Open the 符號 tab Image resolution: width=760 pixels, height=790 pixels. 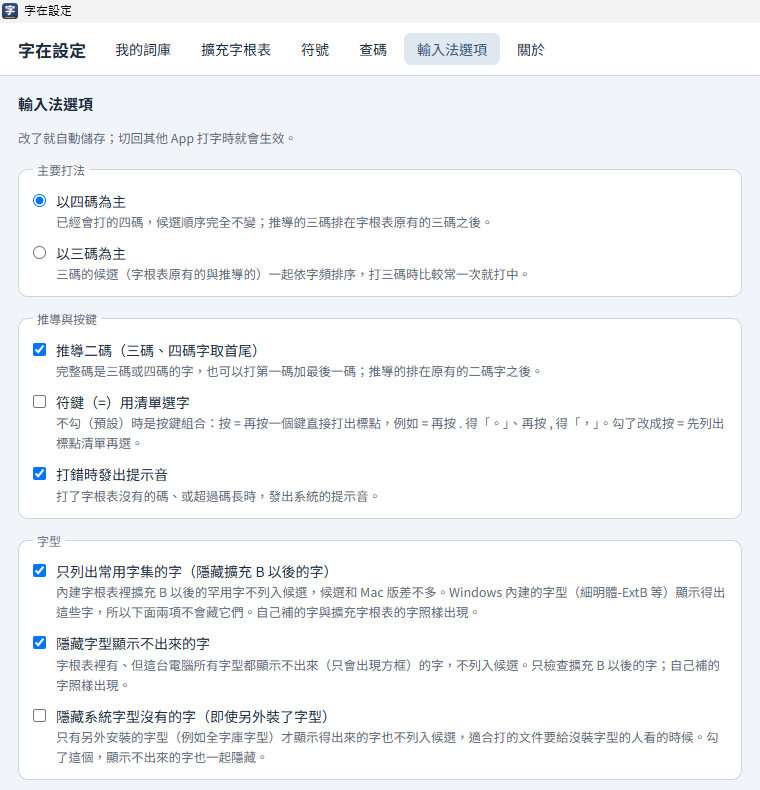click(315, 49)
